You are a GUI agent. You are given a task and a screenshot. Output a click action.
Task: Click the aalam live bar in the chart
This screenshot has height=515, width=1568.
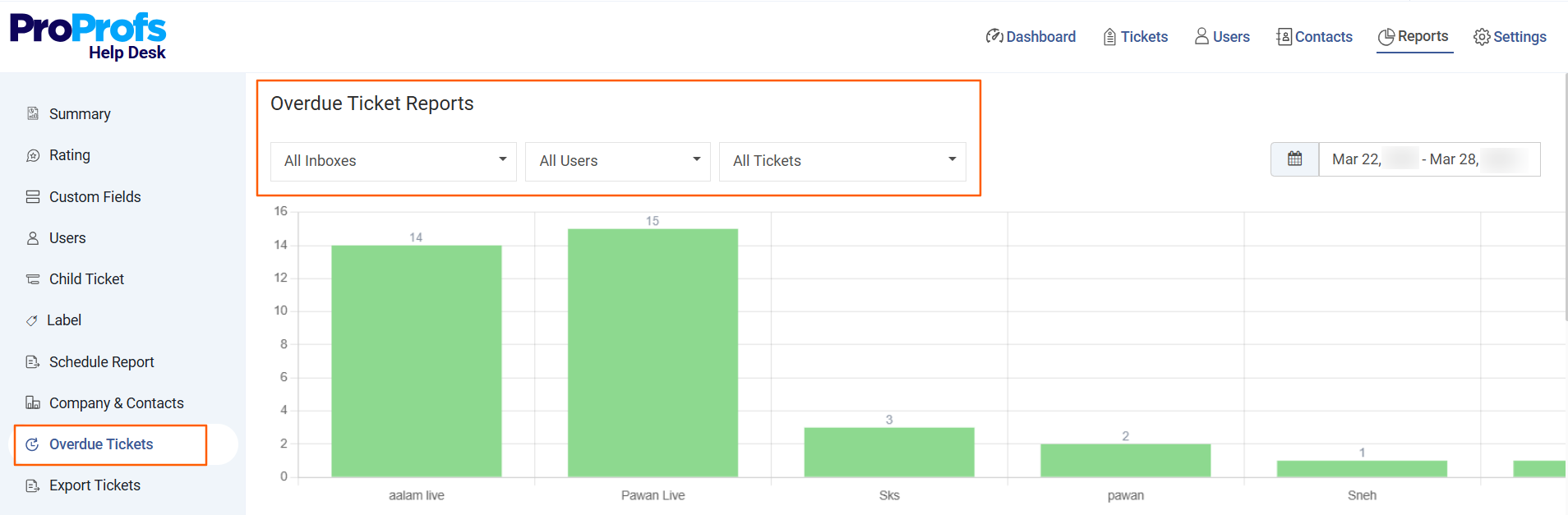click(x=417, y=361)
